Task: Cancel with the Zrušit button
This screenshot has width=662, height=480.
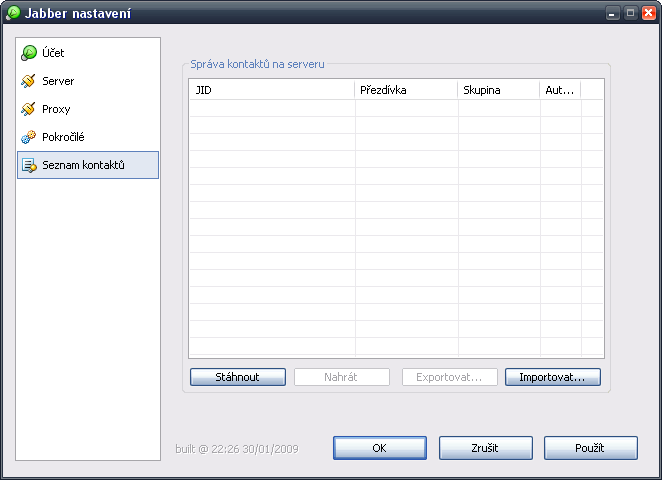Action: click(x=486, y=448)
